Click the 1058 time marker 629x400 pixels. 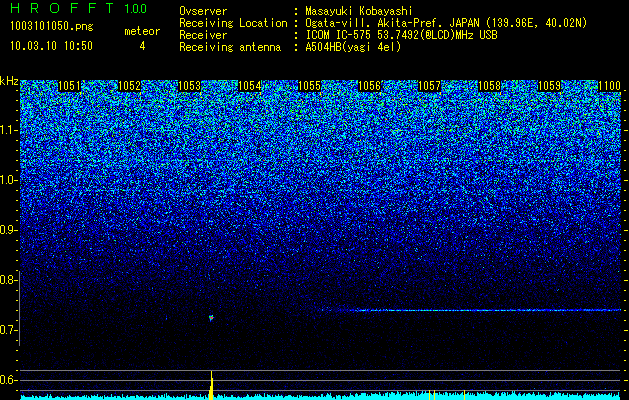click(489, 86)
